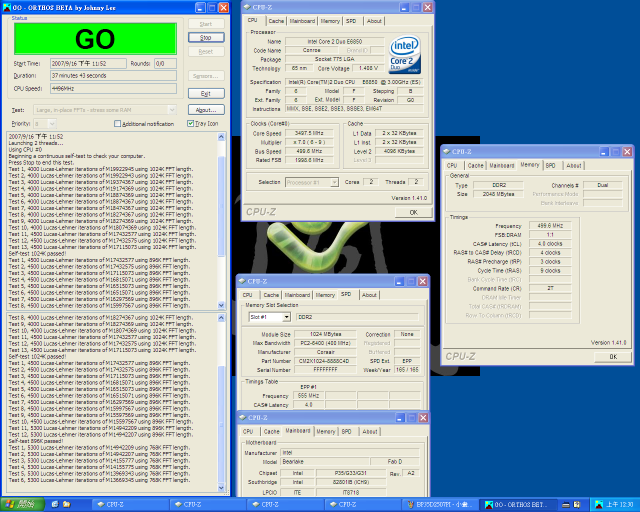Select SPD tab in CPU-Z Memory window
The height and width of the screenshot is (512, 640).
pyautogui.click(x=551, y=165)
